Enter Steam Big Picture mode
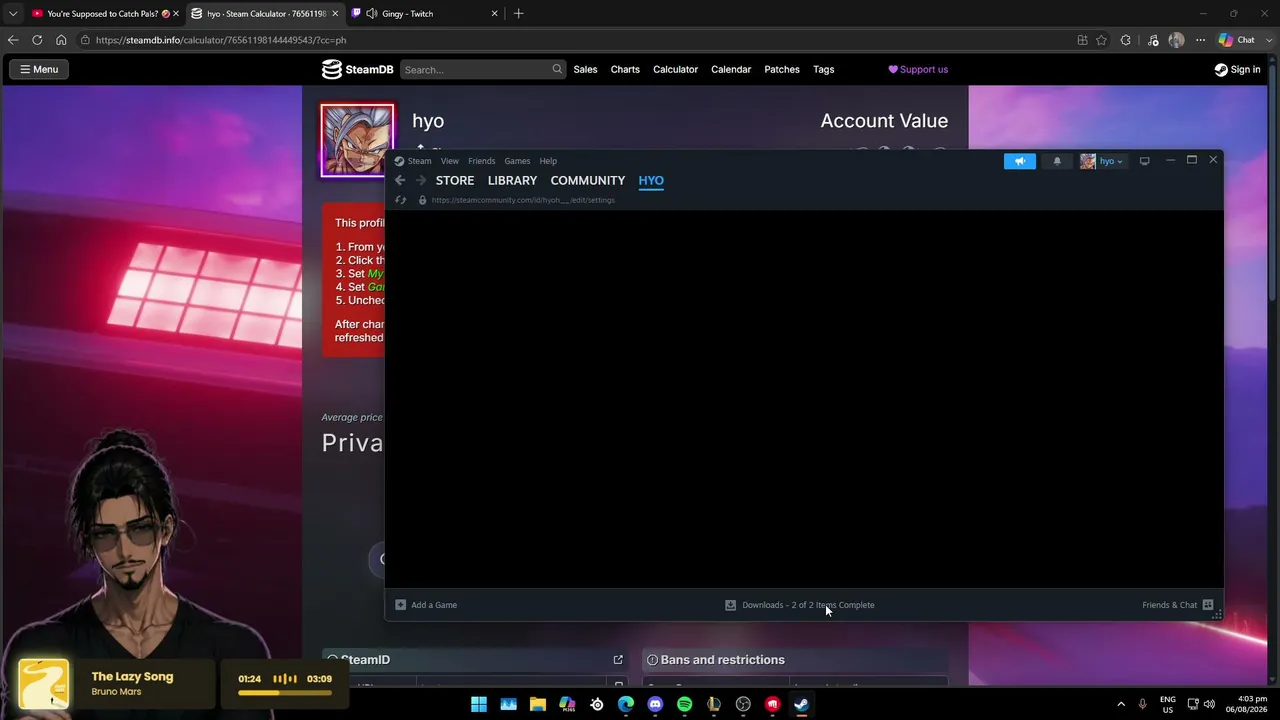 coord(1145,161)
